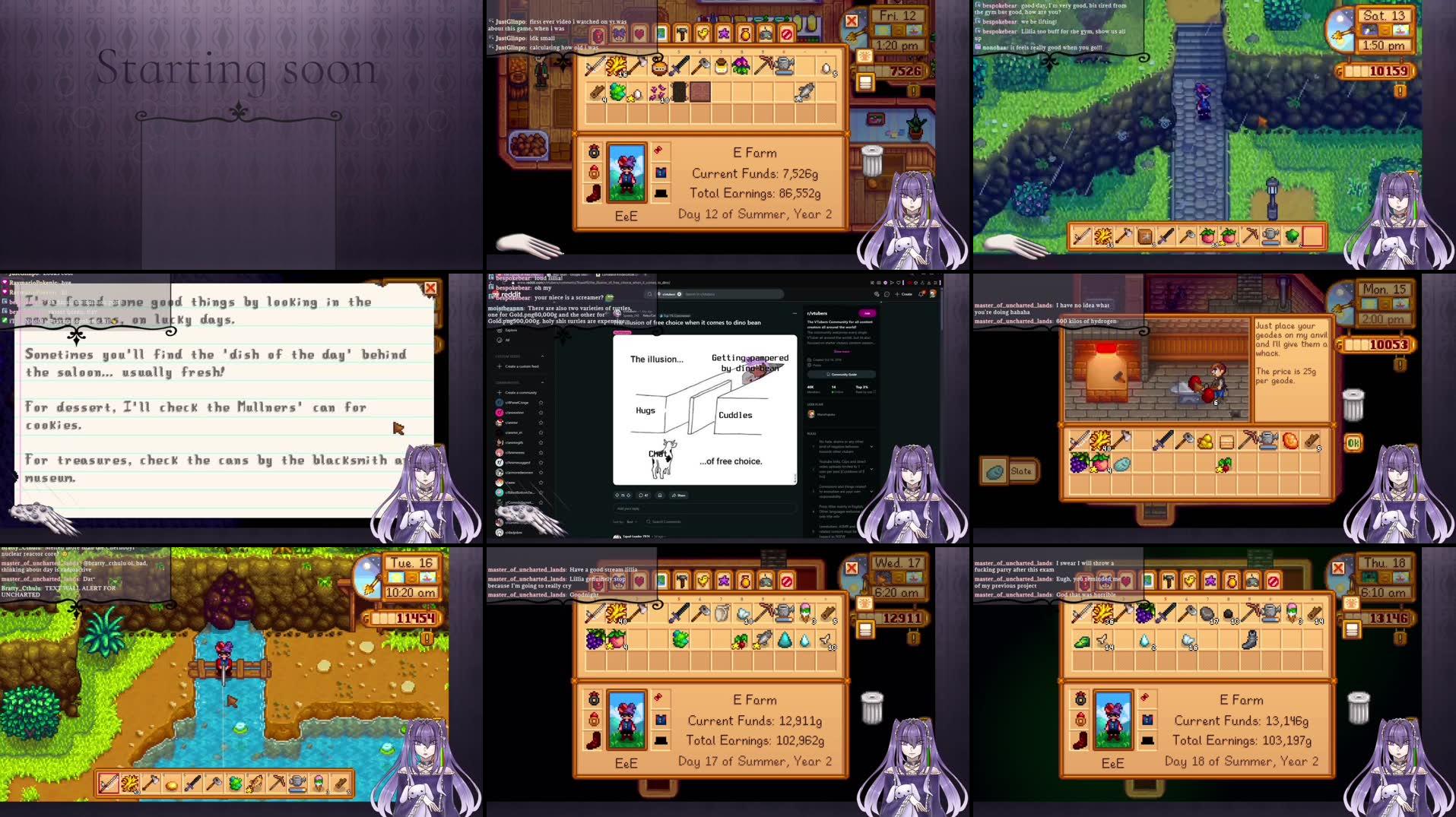Click the organize button in Thu. 18 inventory
Viewport: 1456px width, 817px height.
1352,629
